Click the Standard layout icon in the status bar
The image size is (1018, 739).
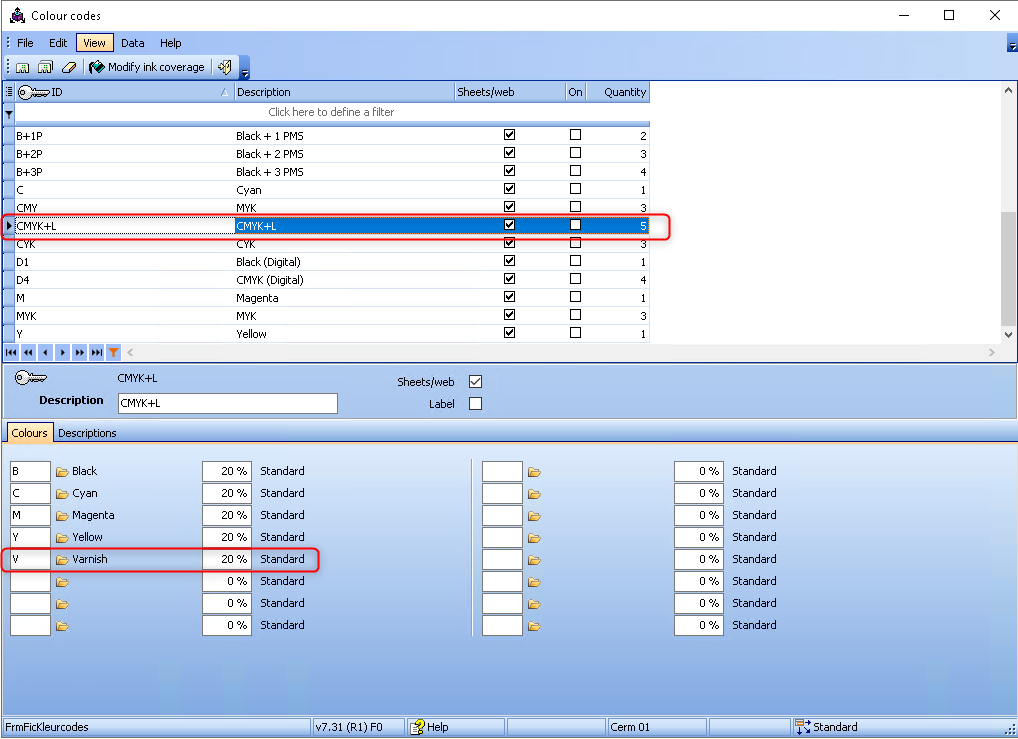[802, 727]
